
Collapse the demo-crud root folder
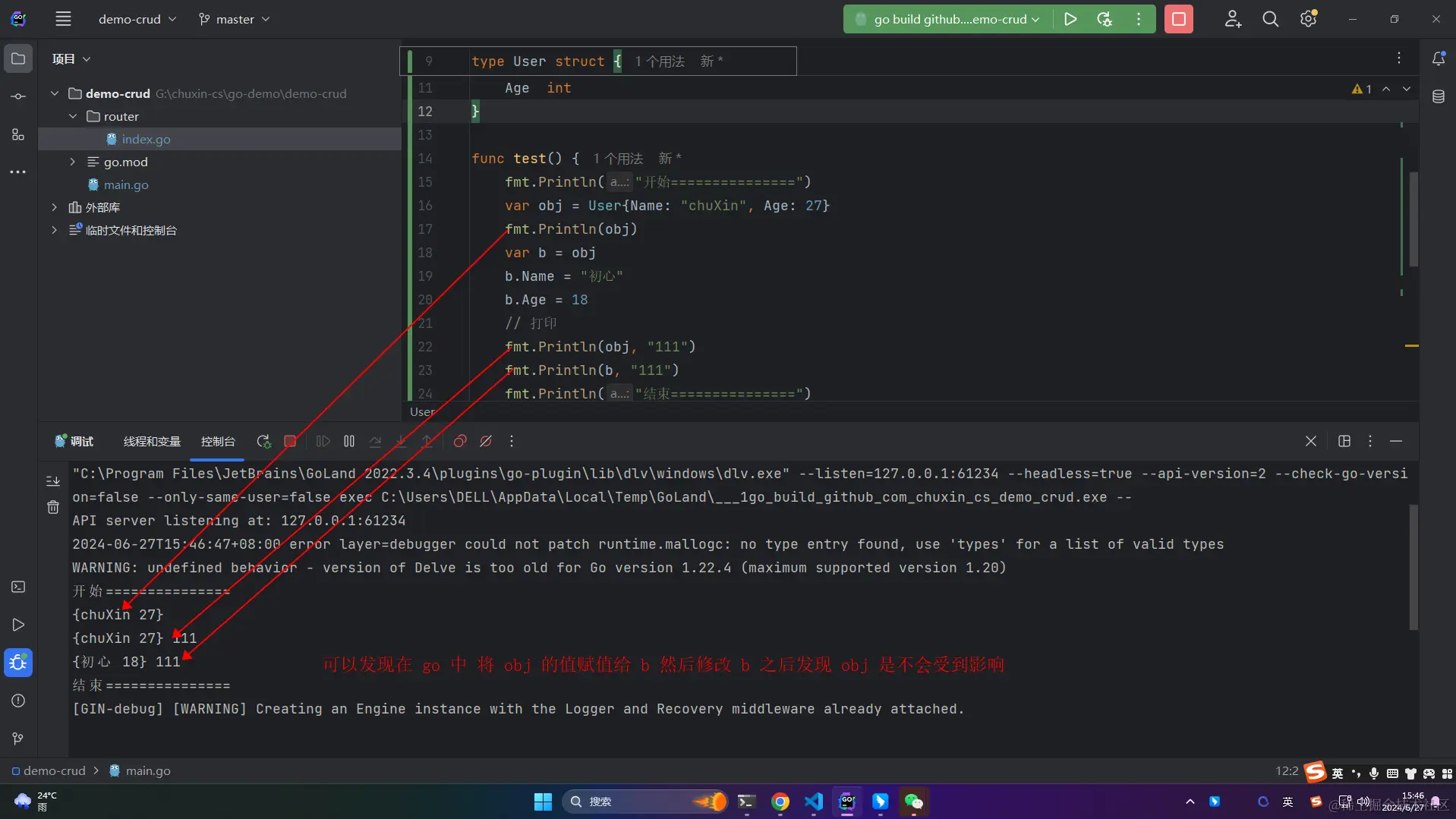(x=55, y=93)
